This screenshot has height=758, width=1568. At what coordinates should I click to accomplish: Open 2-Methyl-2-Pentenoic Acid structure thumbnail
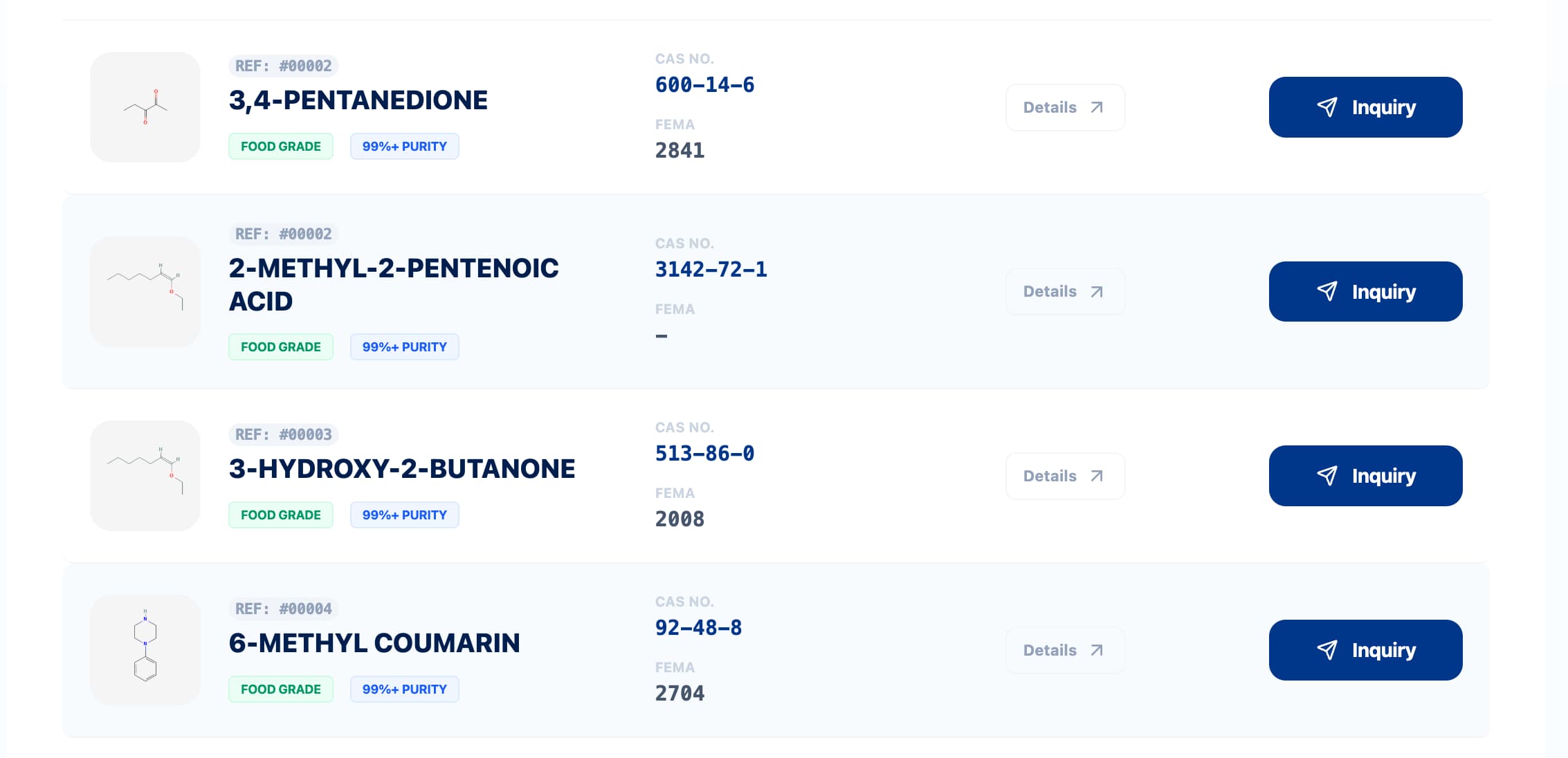click(x=145, y=292)
